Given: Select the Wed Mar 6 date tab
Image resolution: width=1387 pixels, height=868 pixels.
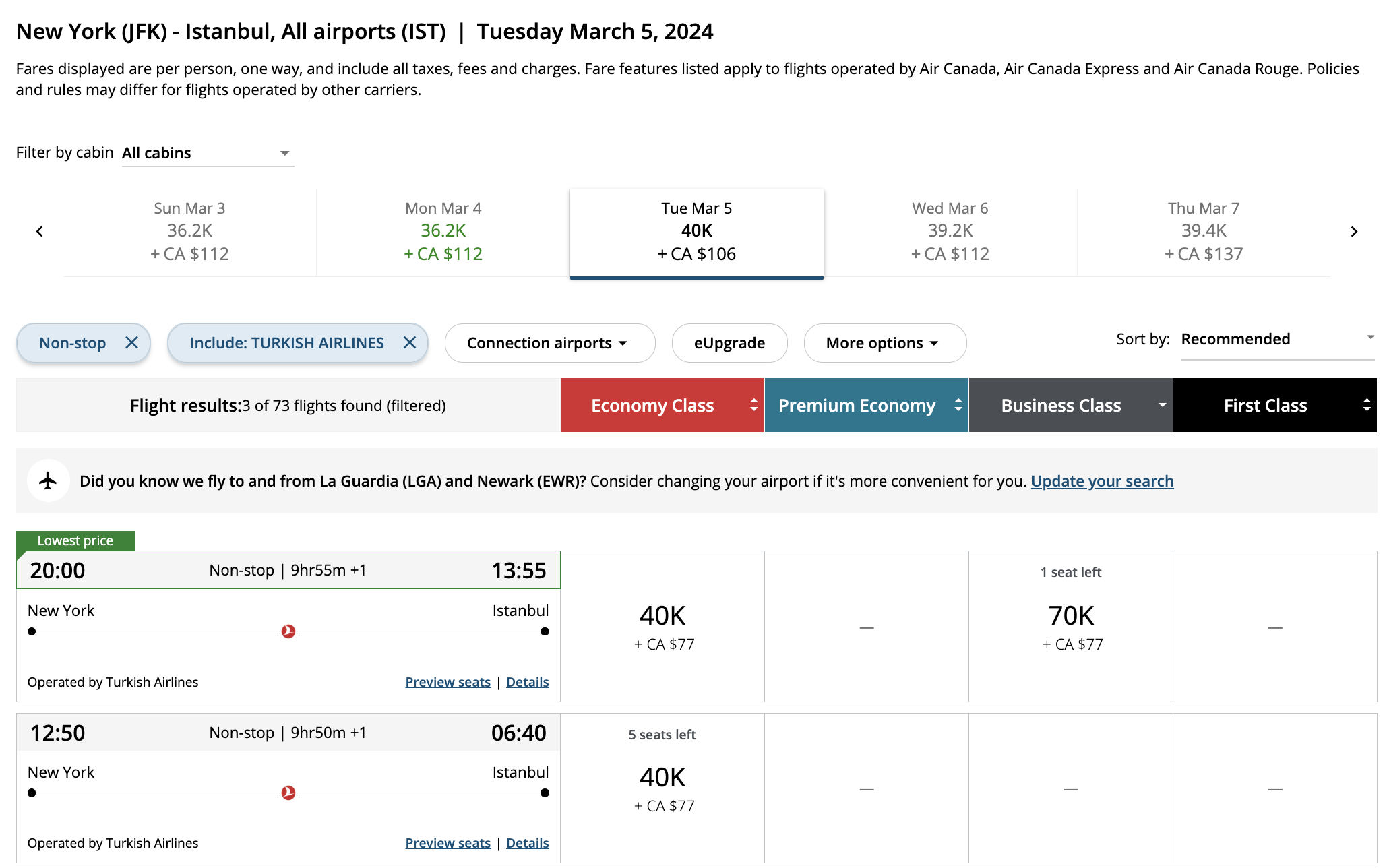Looking at the screenshot, I should coord(950,232).
